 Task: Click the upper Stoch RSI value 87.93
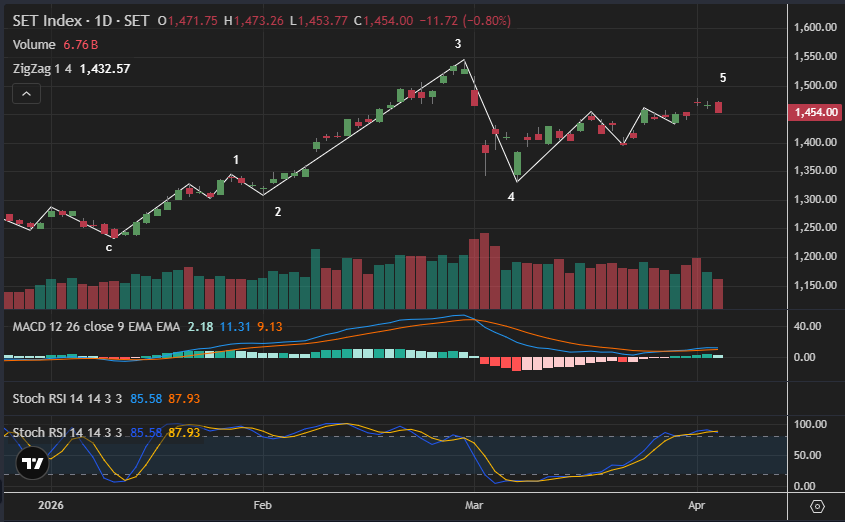tap(184, 399)
